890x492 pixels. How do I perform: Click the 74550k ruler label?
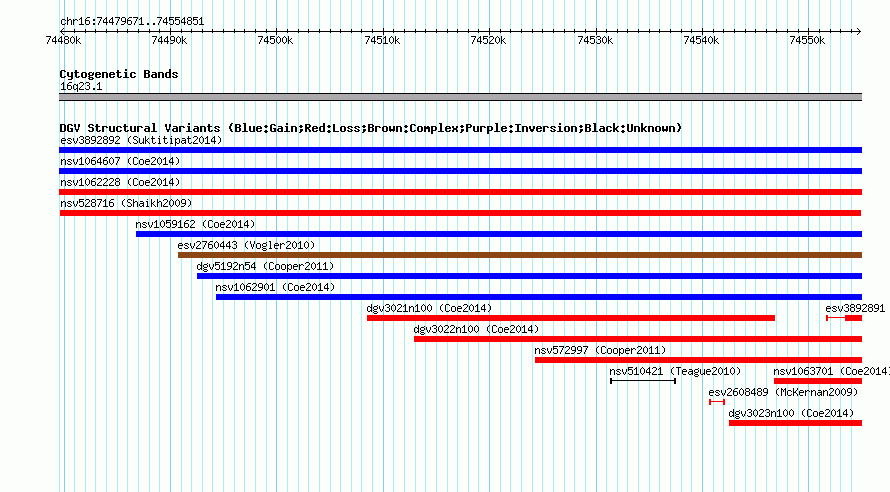[x=807, y=40]
